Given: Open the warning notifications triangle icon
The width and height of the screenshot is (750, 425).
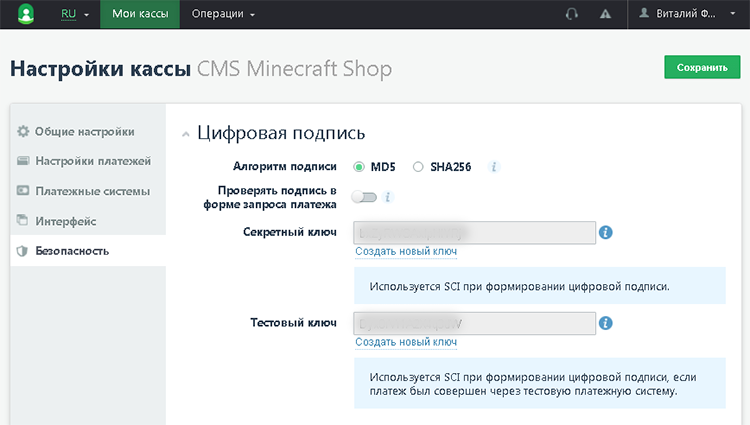Looking at the screenshot, I should (605, 14).
